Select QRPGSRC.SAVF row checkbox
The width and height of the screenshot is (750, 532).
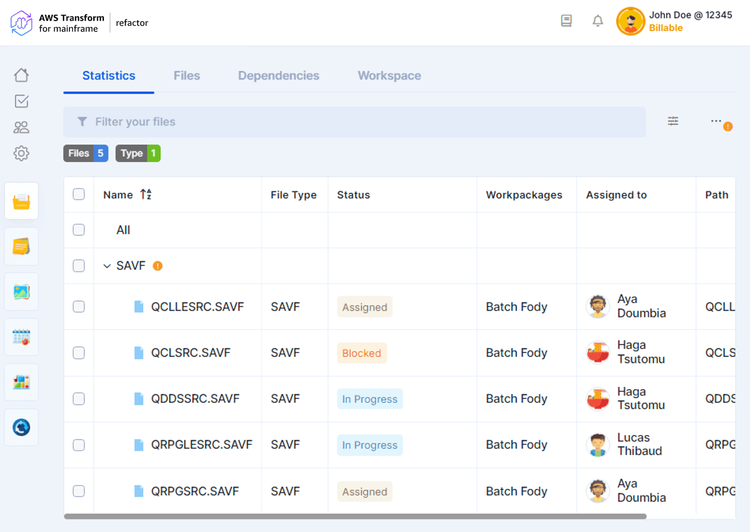point(79,491)
